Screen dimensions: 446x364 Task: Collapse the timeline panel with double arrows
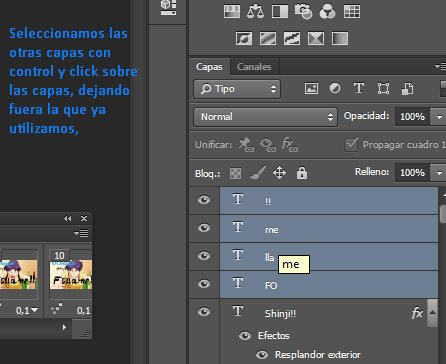[x=68, y=218]
